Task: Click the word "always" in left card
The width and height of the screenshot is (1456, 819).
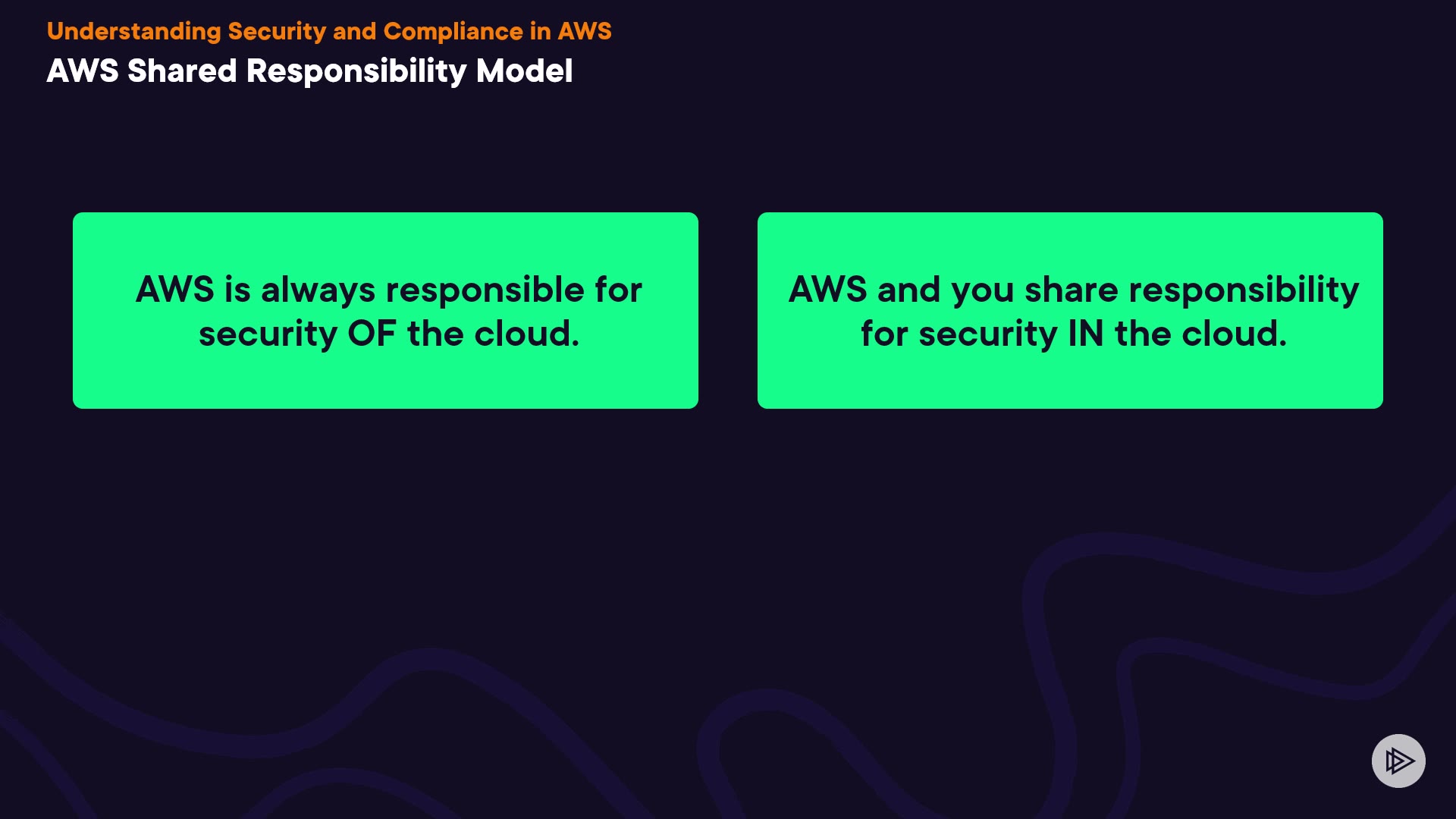Action: (318, 290)
